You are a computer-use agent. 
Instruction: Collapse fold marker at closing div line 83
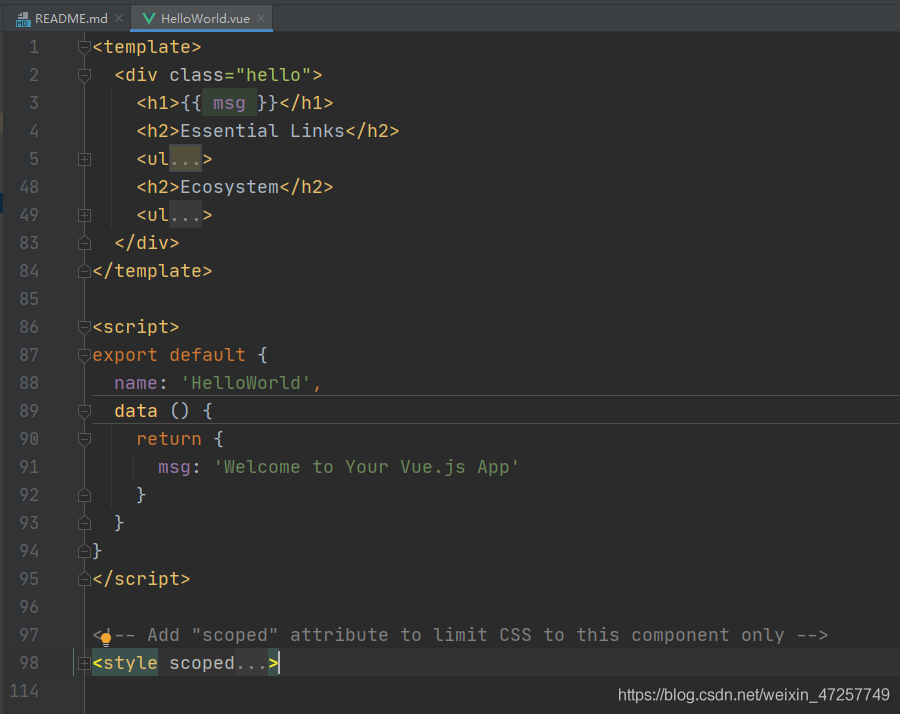(84, 243)
